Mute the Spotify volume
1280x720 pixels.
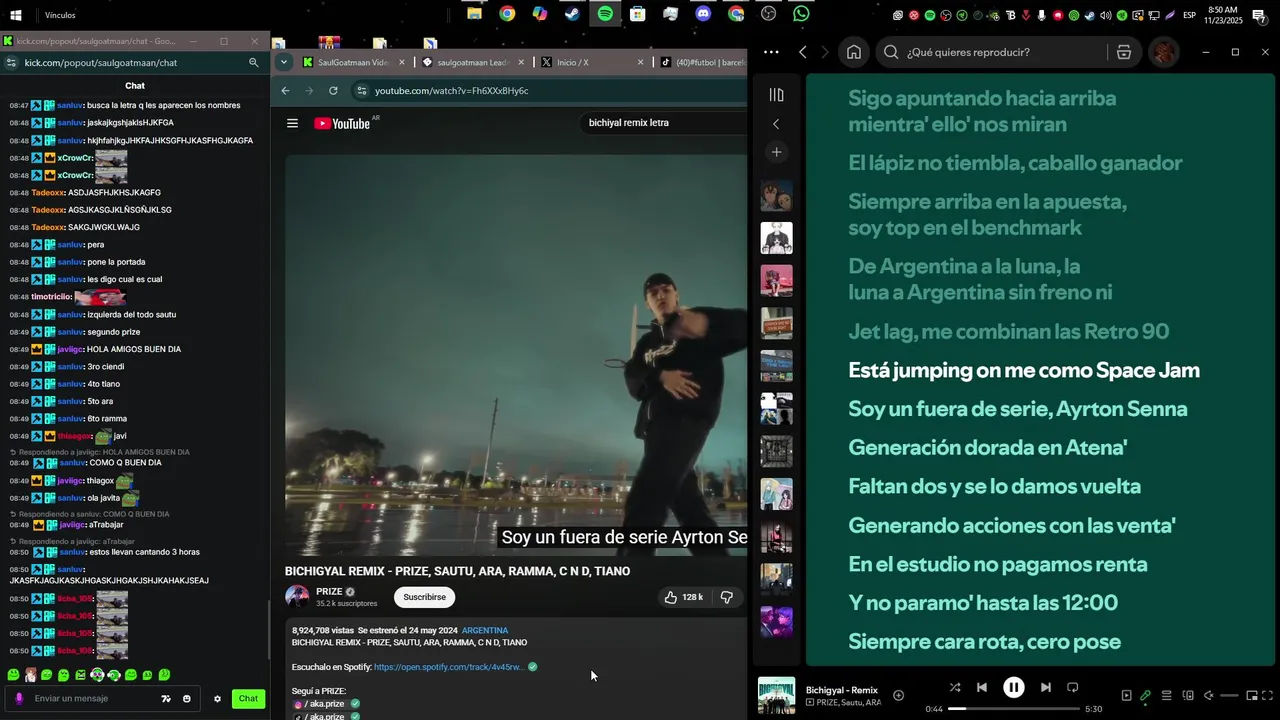coord(1208,695)
